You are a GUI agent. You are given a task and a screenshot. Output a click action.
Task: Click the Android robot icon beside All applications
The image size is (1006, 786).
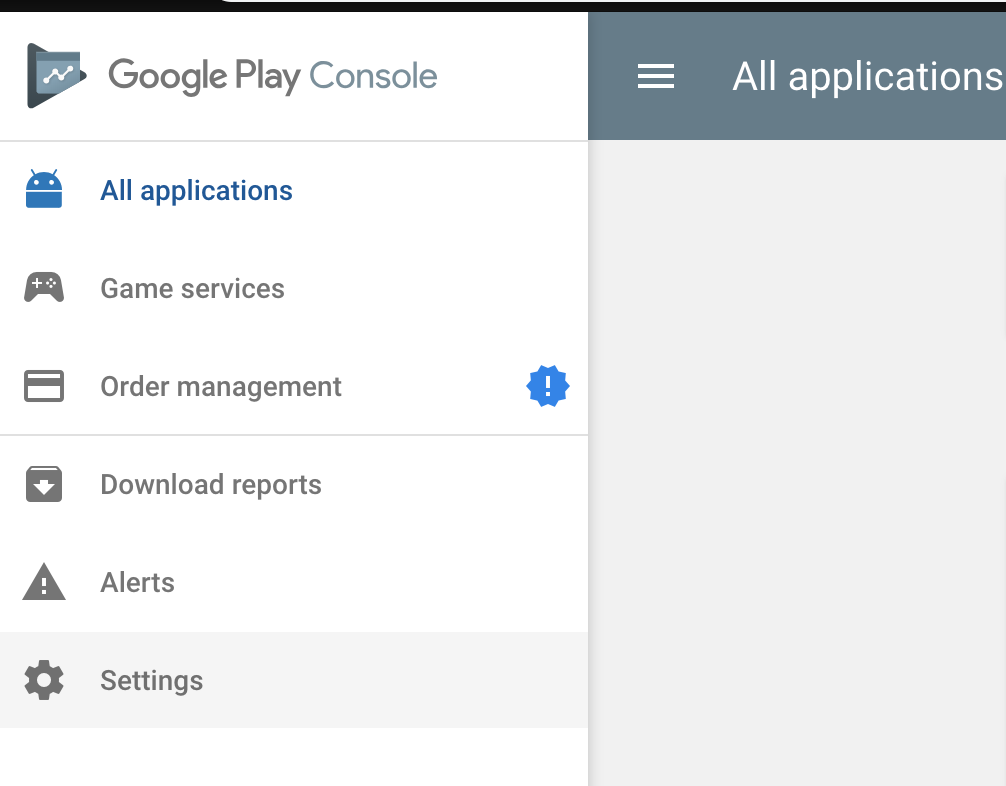tap(44, 189)
